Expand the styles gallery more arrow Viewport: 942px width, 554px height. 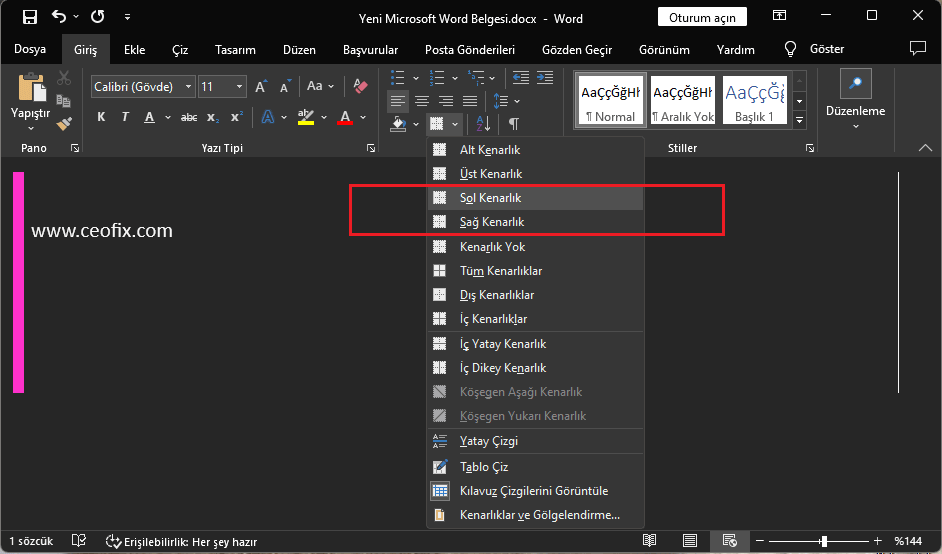799,120
